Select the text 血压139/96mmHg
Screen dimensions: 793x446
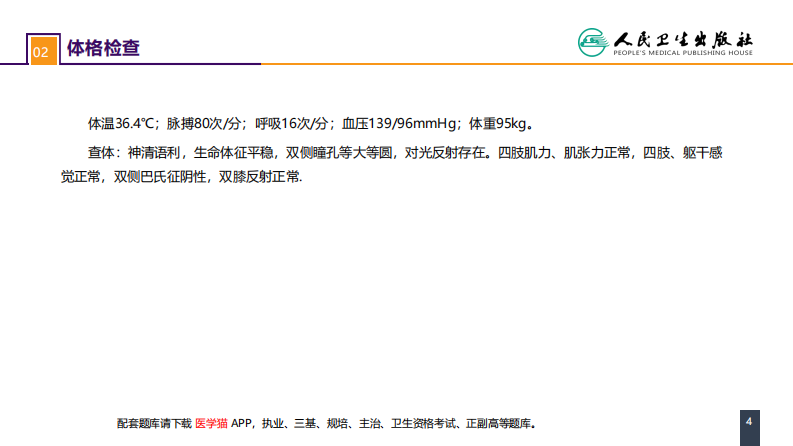click(x=399, y=123)
